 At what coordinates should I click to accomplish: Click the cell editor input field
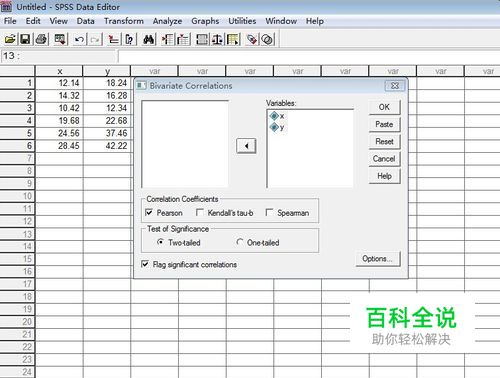point(308,56)
